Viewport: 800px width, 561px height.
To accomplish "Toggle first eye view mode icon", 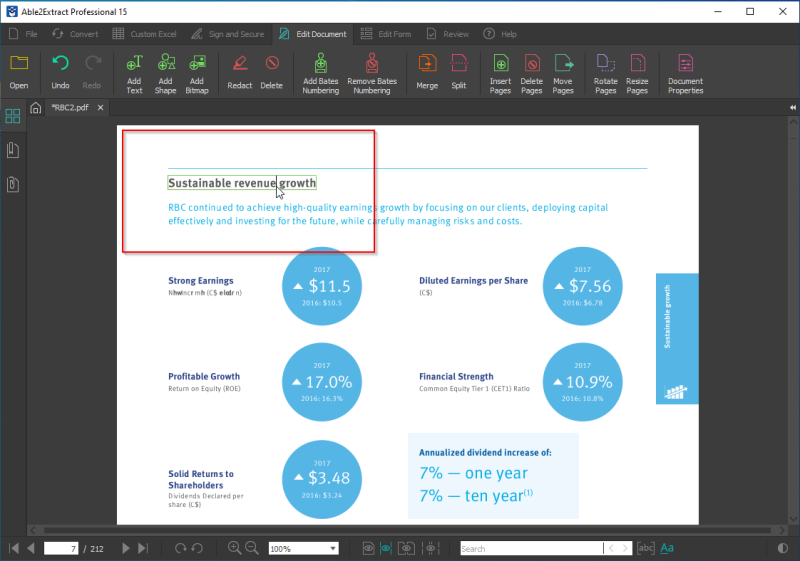I will click(368, 548).
